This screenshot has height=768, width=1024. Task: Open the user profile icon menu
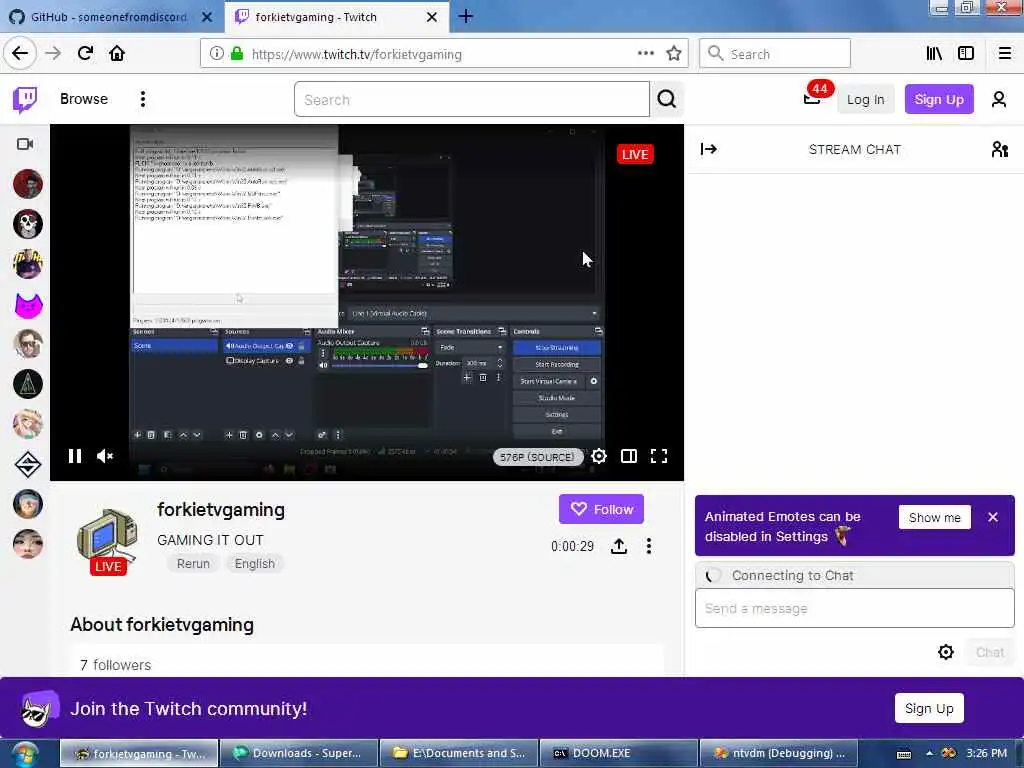pos(999,99)
